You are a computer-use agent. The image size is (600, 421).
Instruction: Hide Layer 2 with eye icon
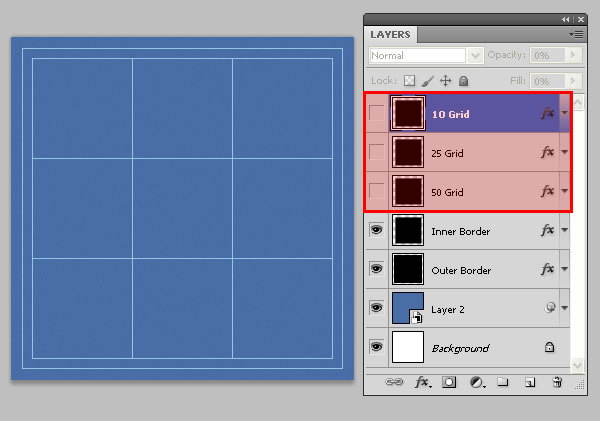pyautogui.click(x=377, y=307)
